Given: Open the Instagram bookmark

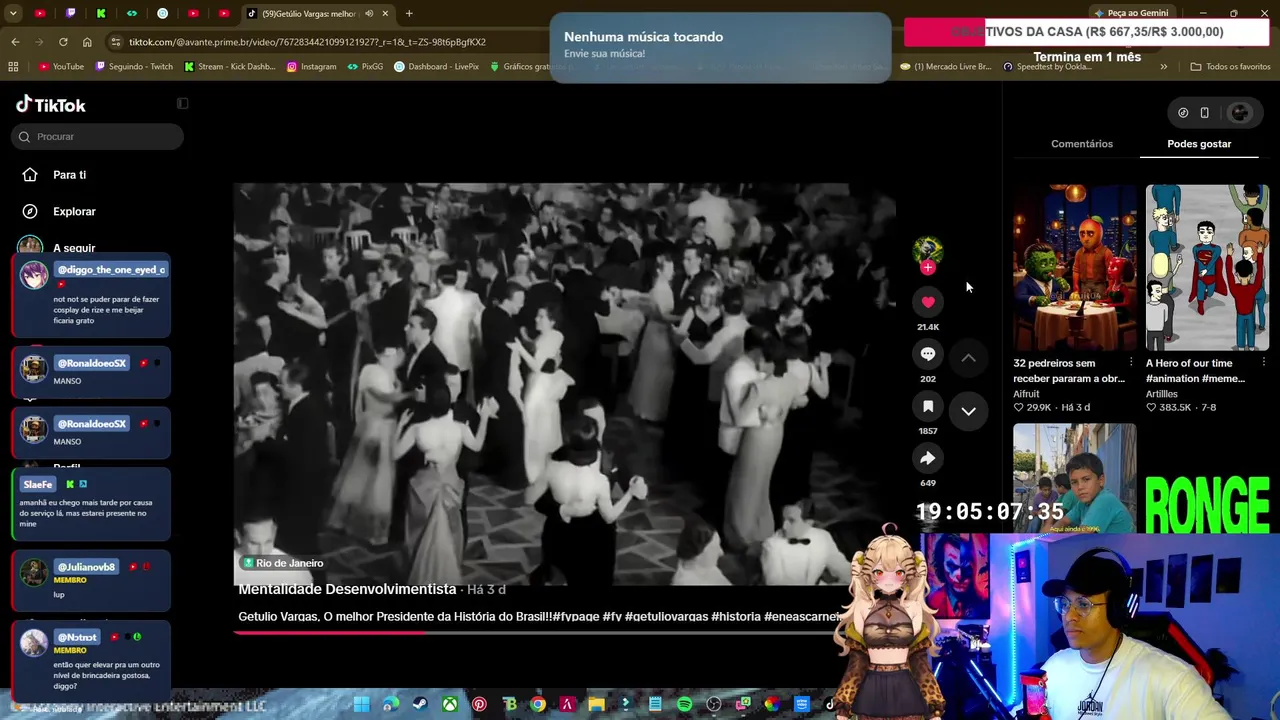Looking at the screenshot, I should point(312,67).
